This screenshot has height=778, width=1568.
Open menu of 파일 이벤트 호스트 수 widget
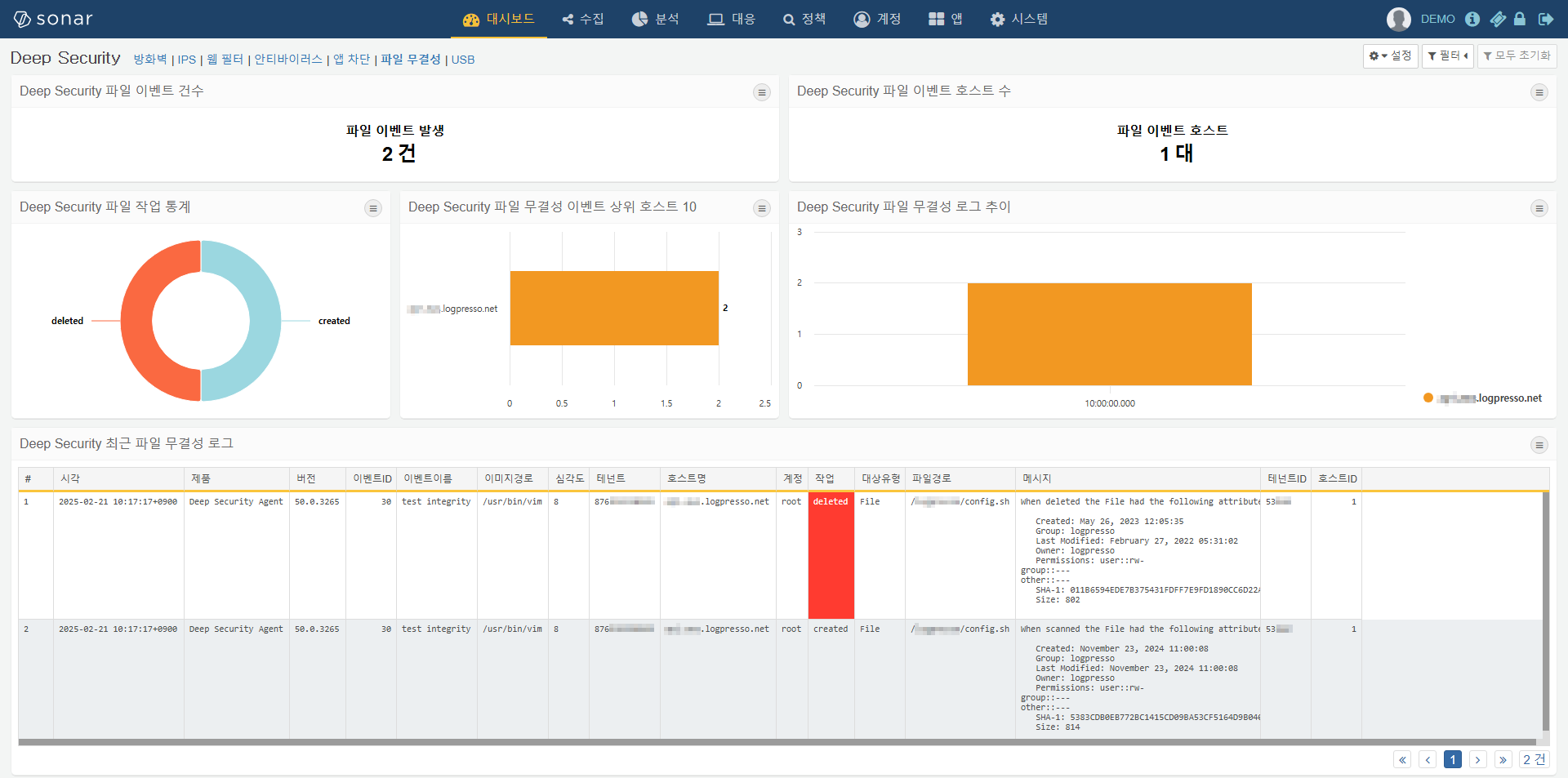[1539, 92]
